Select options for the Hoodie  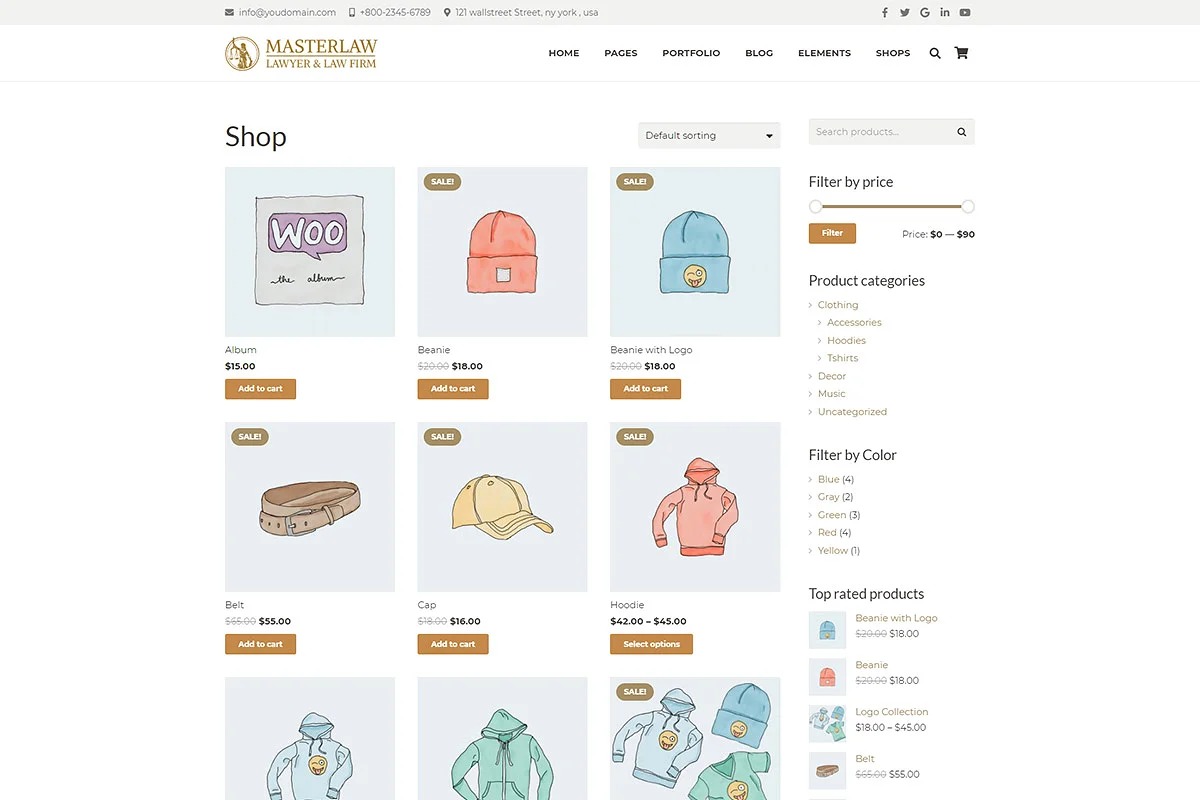651,644
